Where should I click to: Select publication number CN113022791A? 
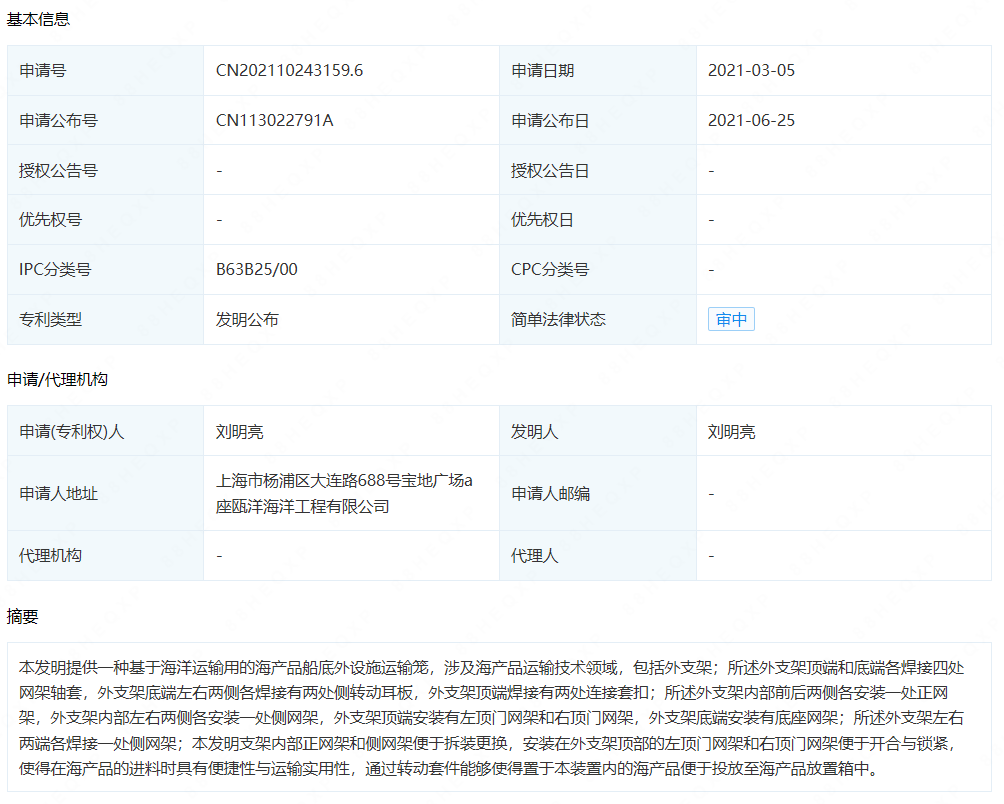pos(274,120)
